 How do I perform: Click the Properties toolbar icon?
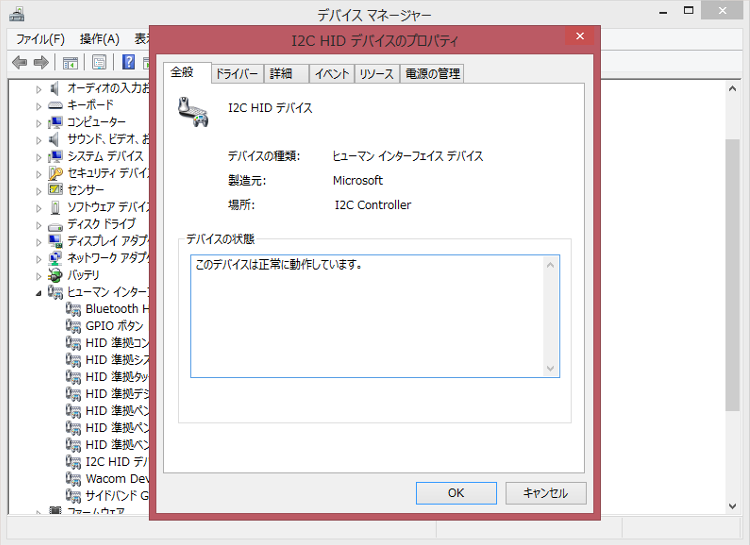99,62
